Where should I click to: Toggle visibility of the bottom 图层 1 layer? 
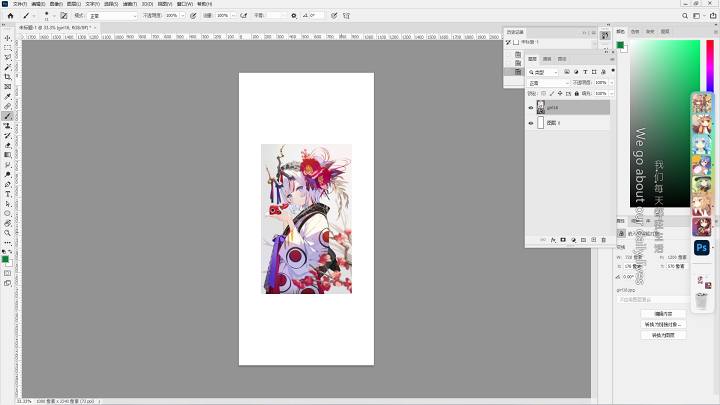click(x=531, y=123)
